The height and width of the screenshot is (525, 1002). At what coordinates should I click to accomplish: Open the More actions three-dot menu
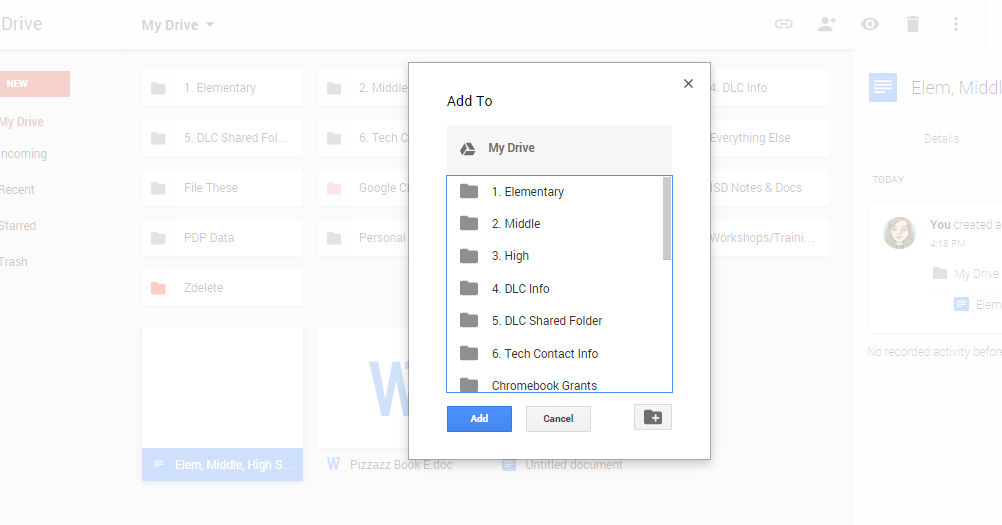point(956,24)
